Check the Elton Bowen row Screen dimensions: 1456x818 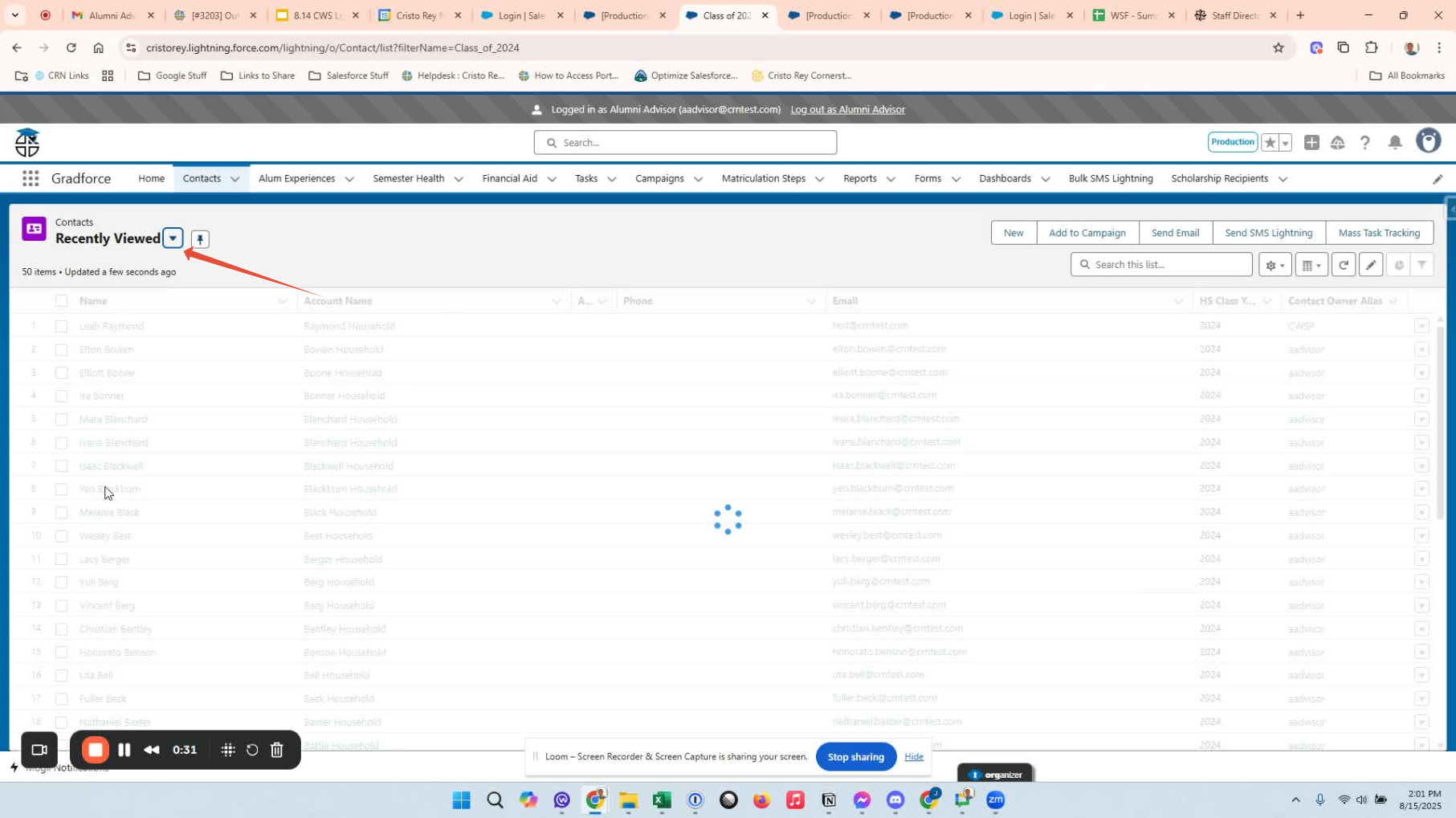(61, 349)
